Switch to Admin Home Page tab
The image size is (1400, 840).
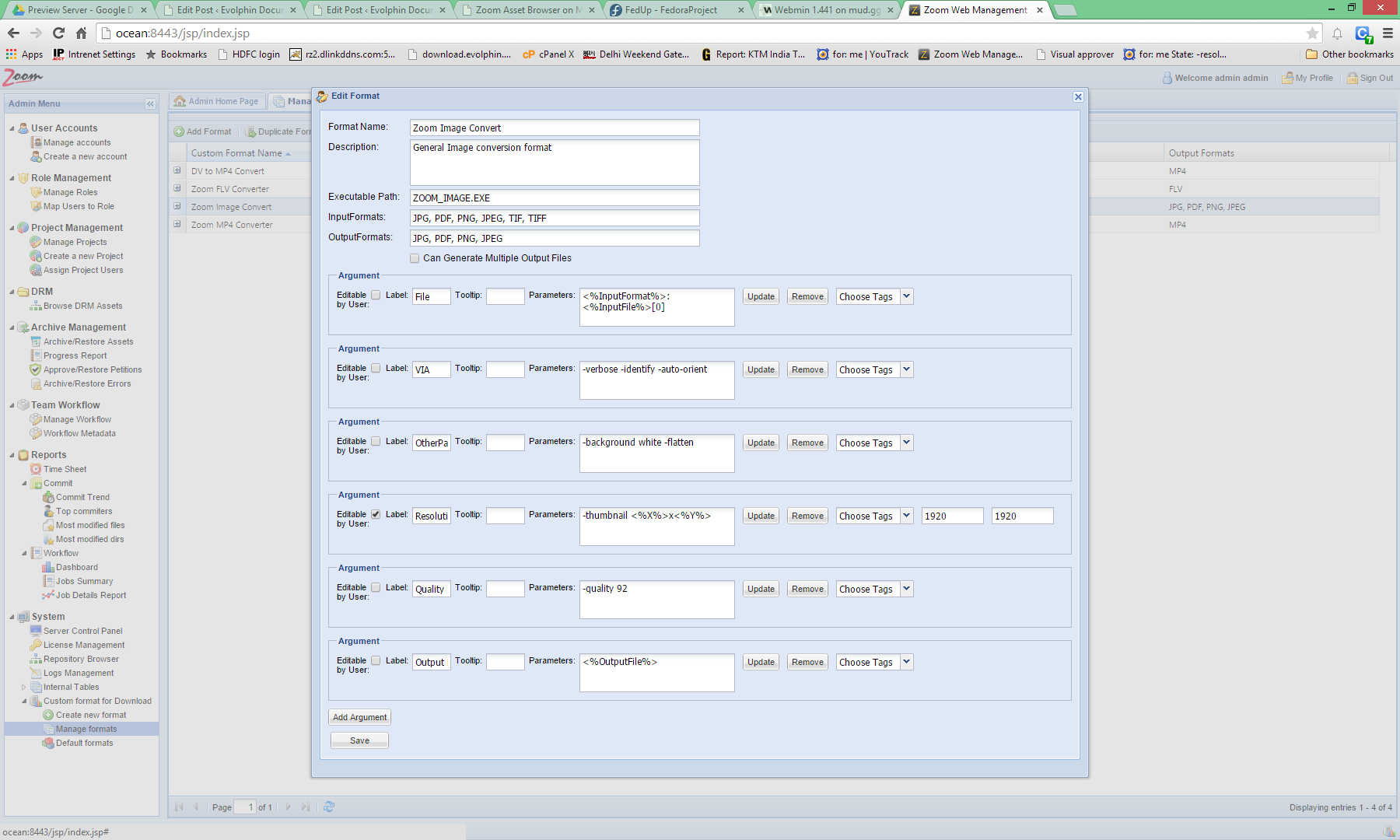pos(217,101)
